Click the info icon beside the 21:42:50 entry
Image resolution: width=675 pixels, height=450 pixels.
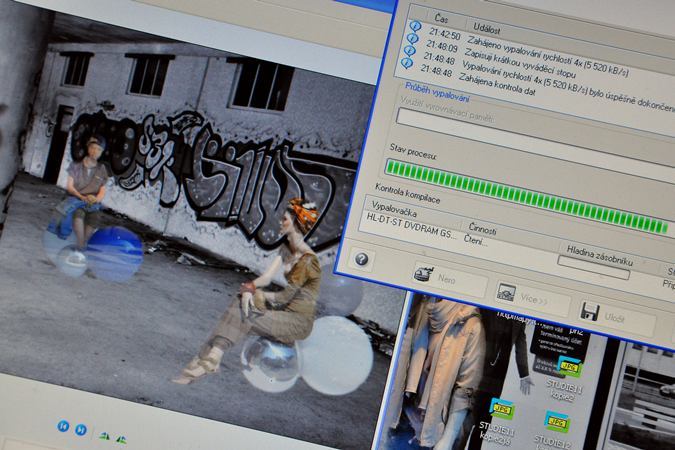(416, 27)
